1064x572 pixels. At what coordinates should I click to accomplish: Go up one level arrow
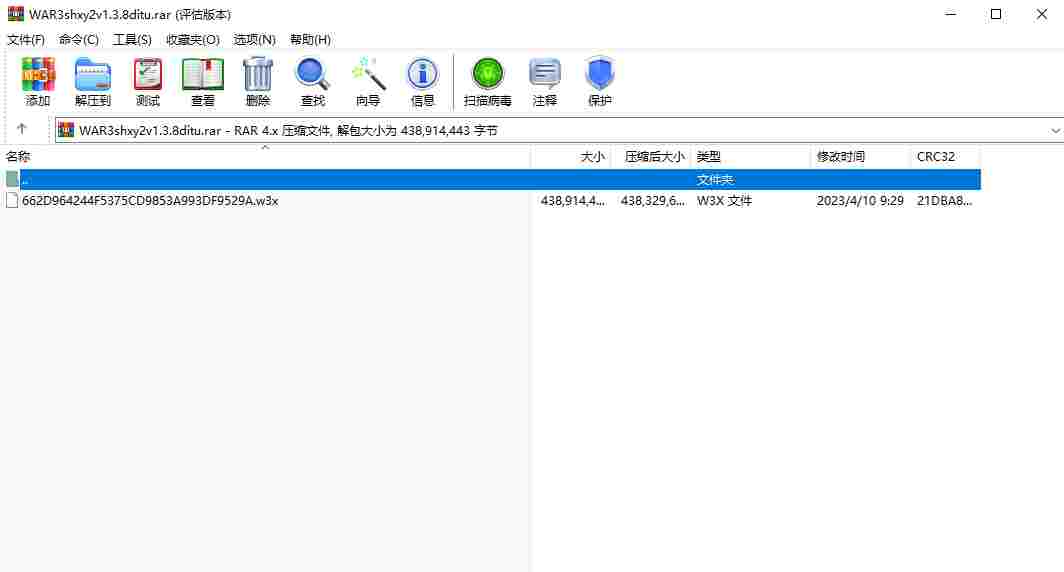pyautogui.click(x=22, y=129)
